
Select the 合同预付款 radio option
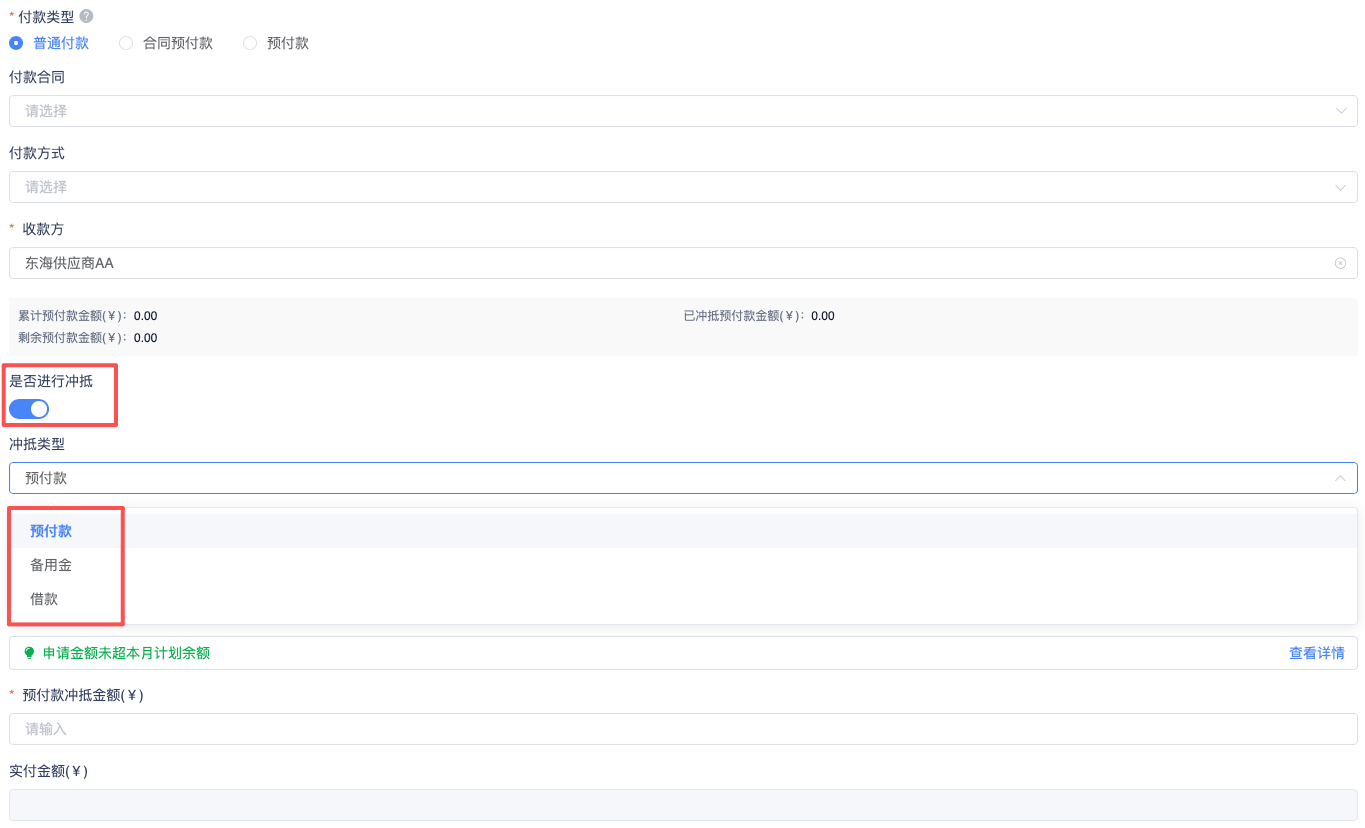(126, 43)
